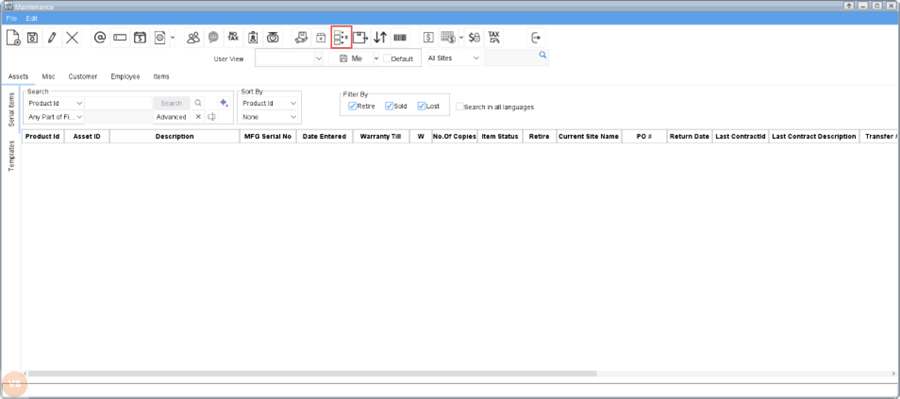Open the Sort By None dropdown

pos(269,117)
